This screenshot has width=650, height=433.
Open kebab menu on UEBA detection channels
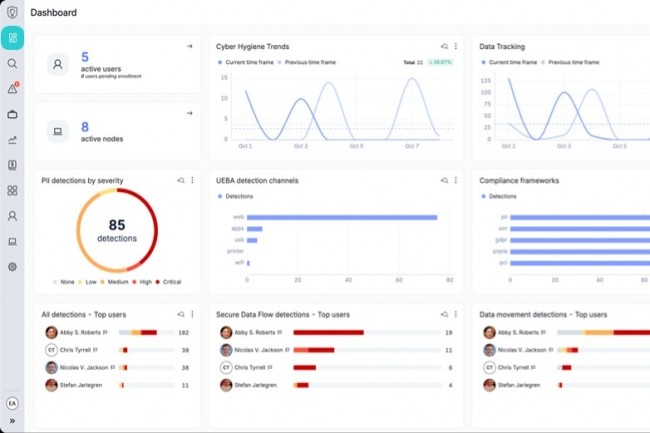[456, 180]
